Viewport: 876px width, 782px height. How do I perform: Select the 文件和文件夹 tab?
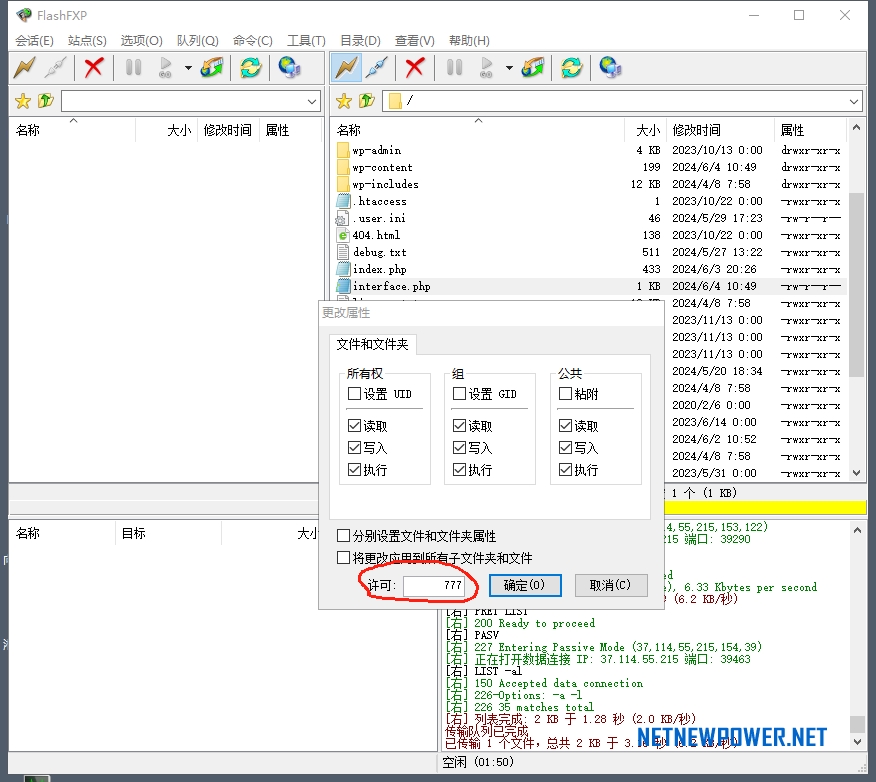372,344
